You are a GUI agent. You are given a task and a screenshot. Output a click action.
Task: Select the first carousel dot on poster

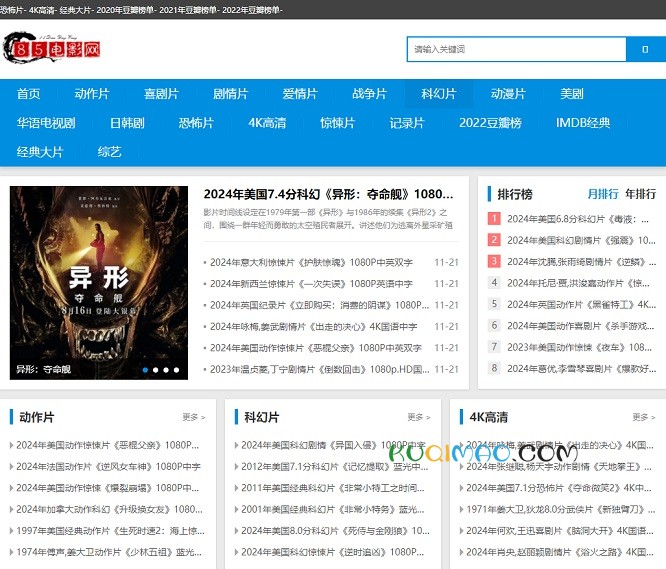tap(145, 370)
